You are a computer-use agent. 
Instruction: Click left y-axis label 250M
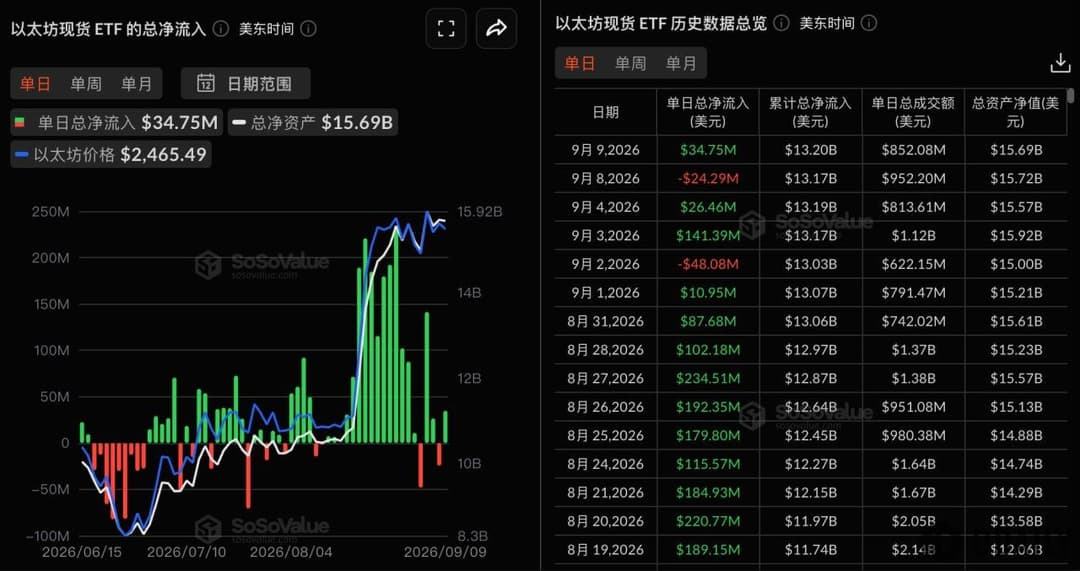pyautogui.click(x=51, y=211)
